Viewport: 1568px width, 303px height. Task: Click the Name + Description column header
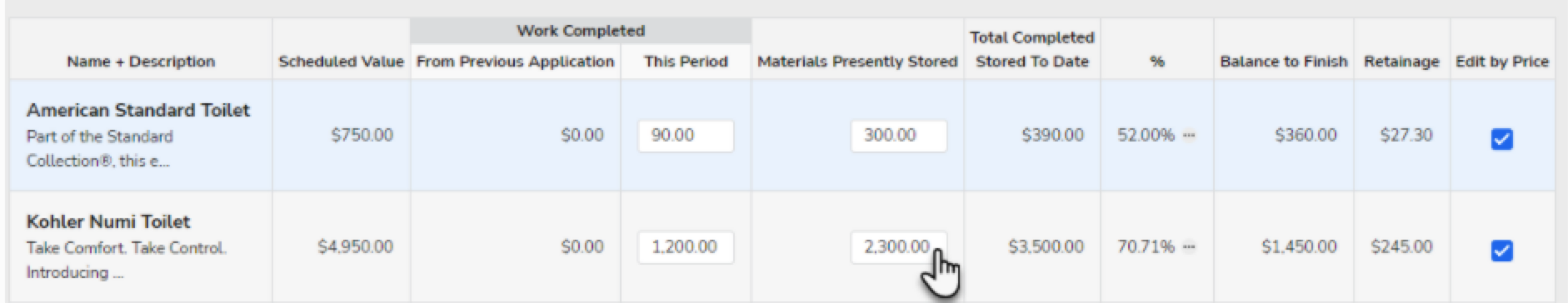click(x=141, y=62)
